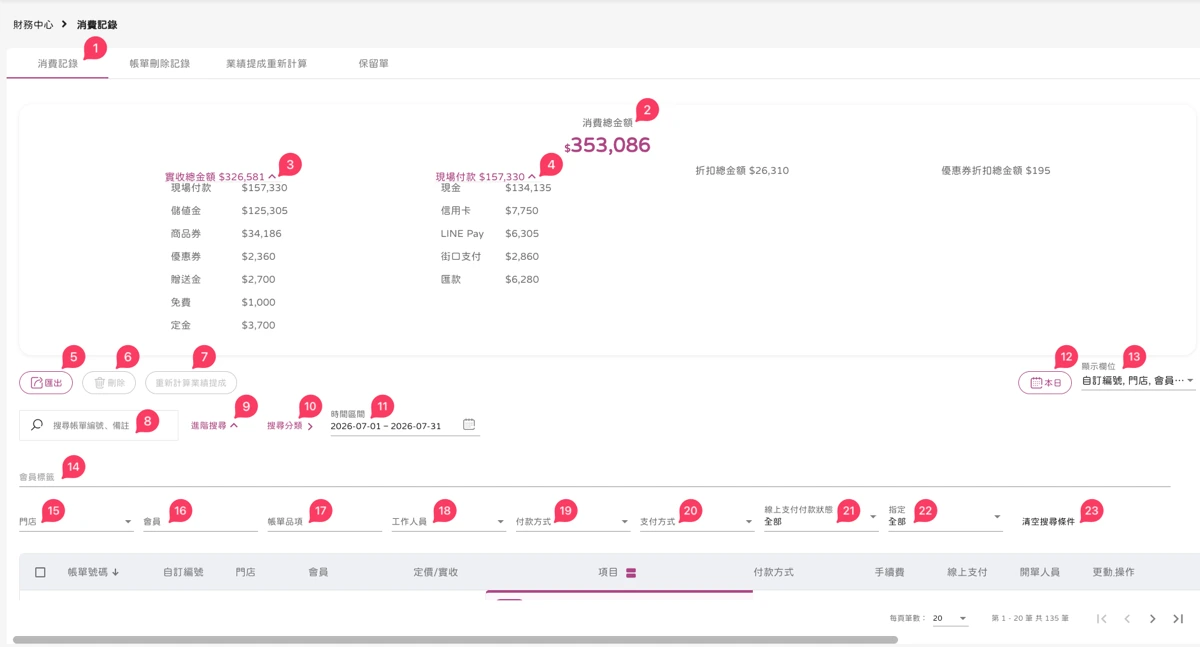Image resolution: width=1200 pixels, height=647 pixels.
Task: Switch to the 保留單 tab
Action: coord(374,63)
